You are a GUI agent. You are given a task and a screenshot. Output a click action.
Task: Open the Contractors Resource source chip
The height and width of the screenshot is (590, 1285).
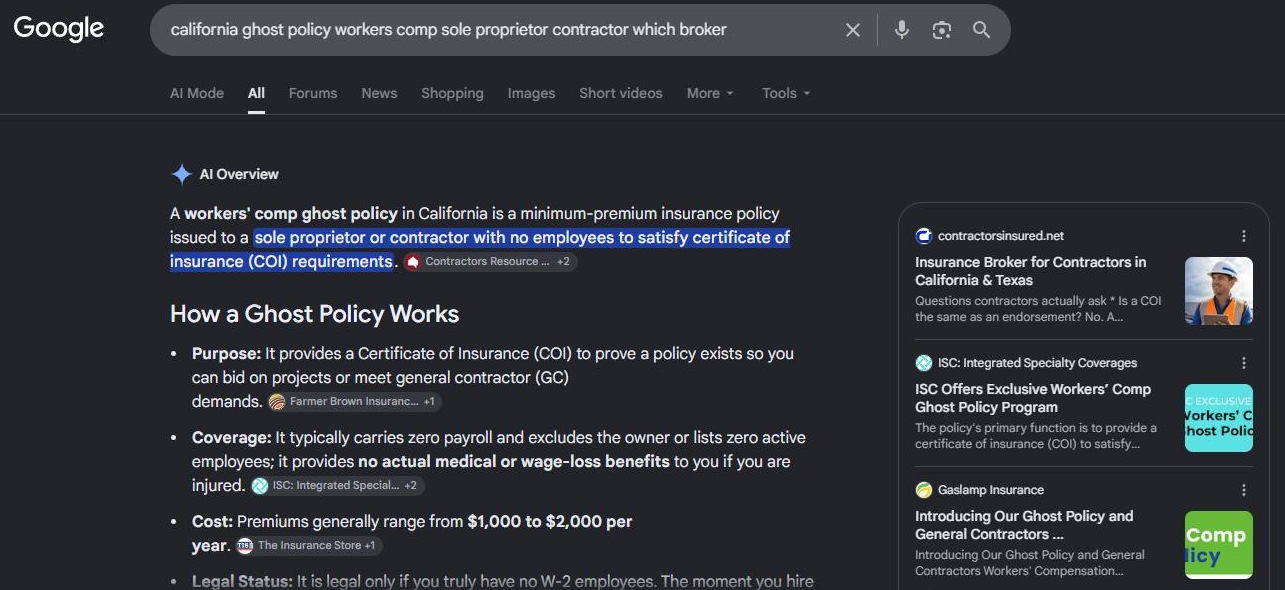(489, 262)
